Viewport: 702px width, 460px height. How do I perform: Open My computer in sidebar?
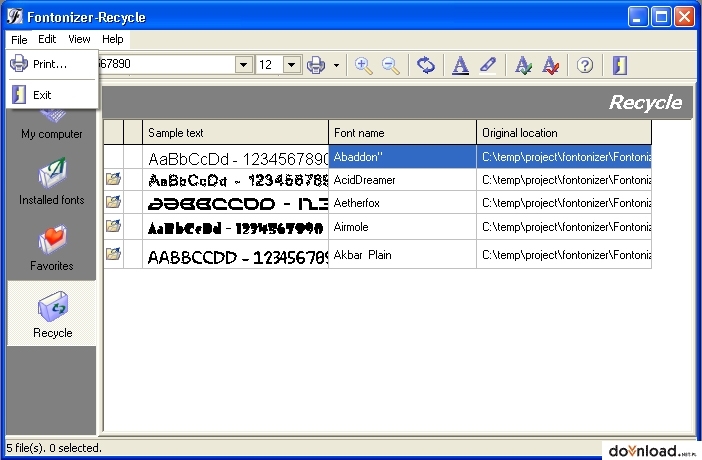coord(52,125)
